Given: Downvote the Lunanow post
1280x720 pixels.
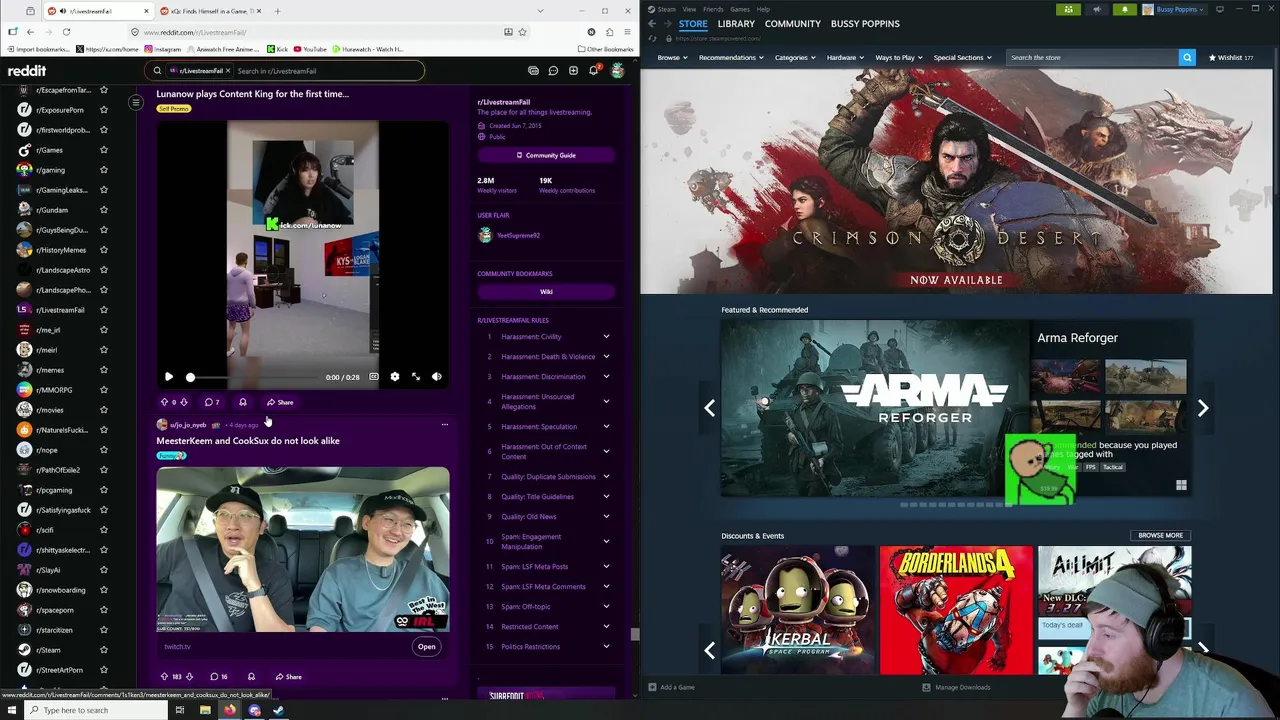Looking at the screenshot, I should [183, 402].
